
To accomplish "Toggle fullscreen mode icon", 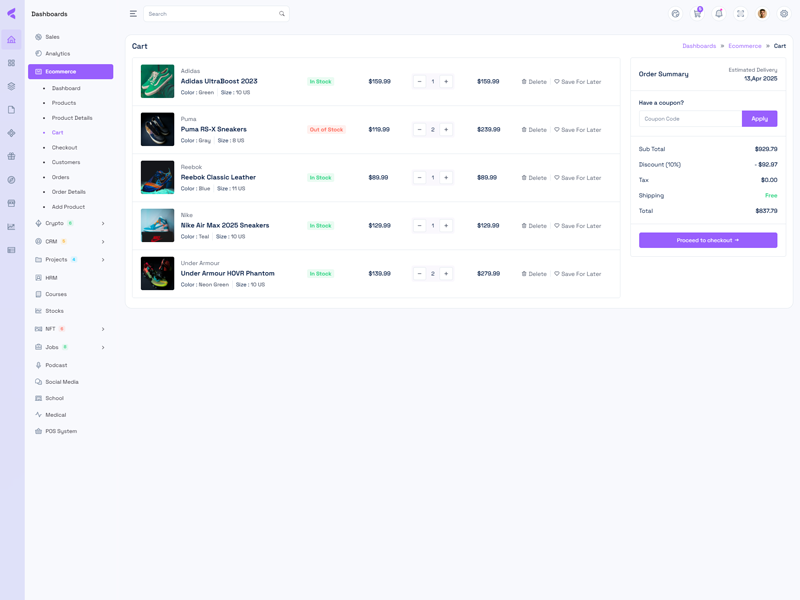I will [740, 14].
